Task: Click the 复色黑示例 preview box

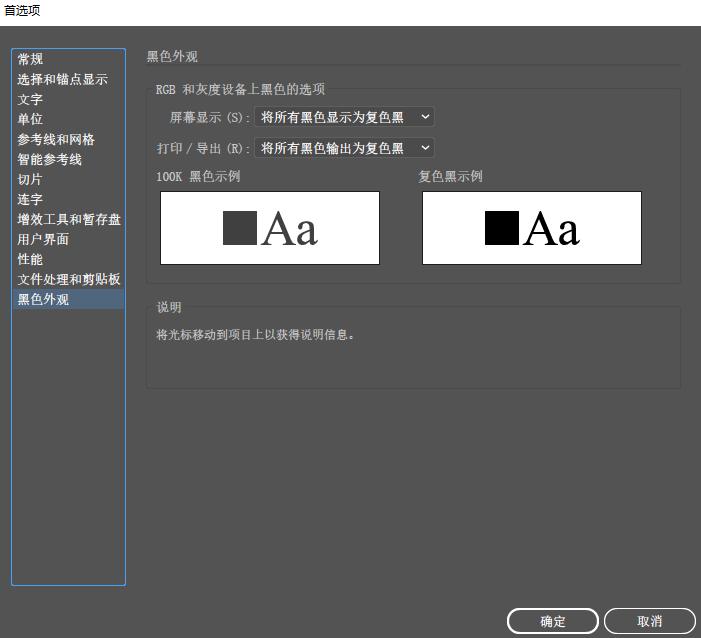Action: (531, 228)
